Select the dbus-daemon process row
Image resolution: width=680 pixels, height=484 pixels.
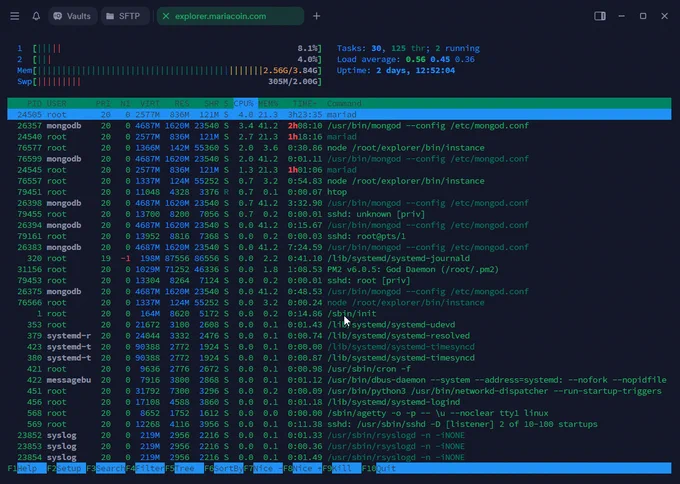point(339,380)
